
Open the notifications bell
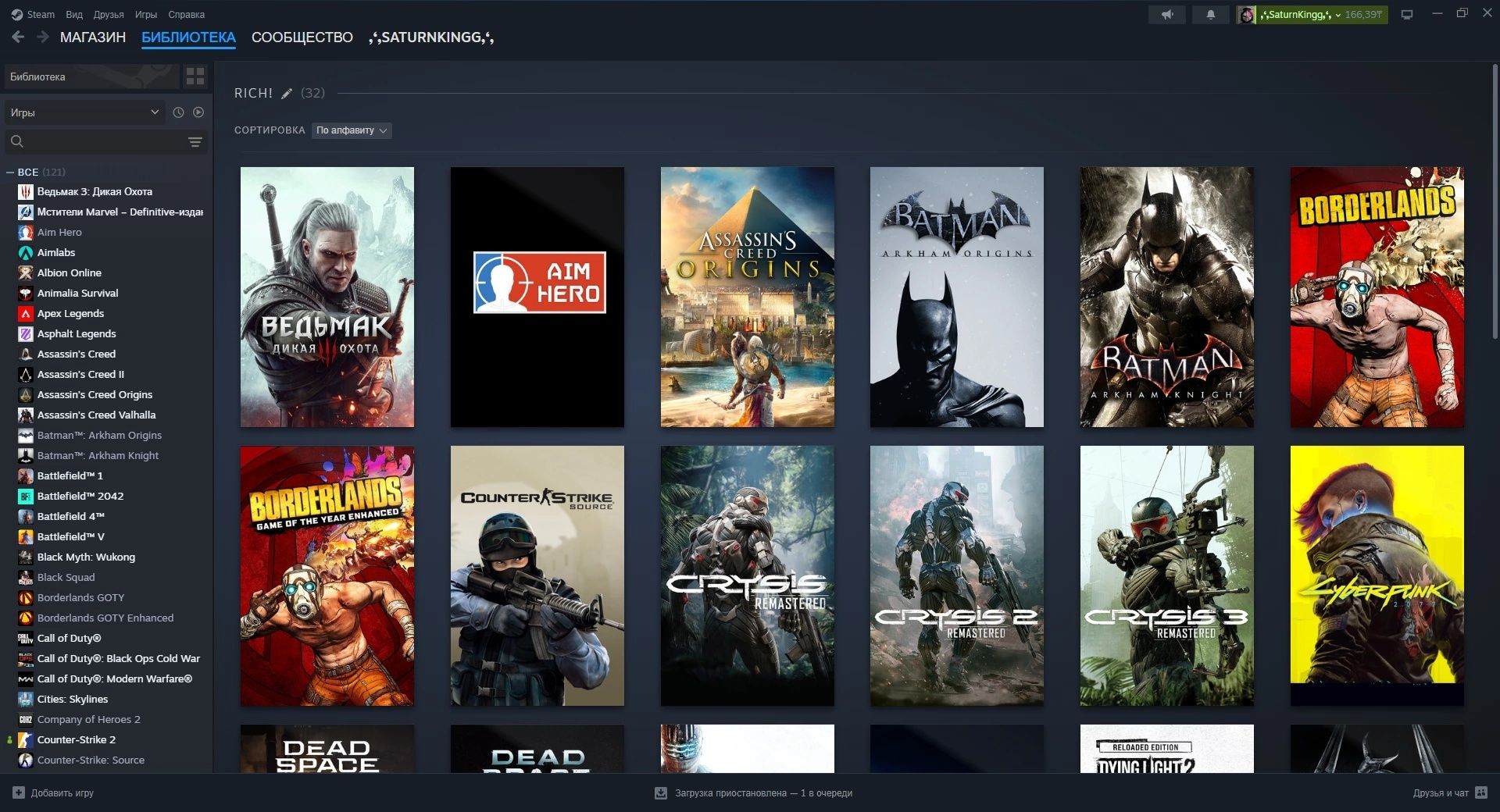1211,14
